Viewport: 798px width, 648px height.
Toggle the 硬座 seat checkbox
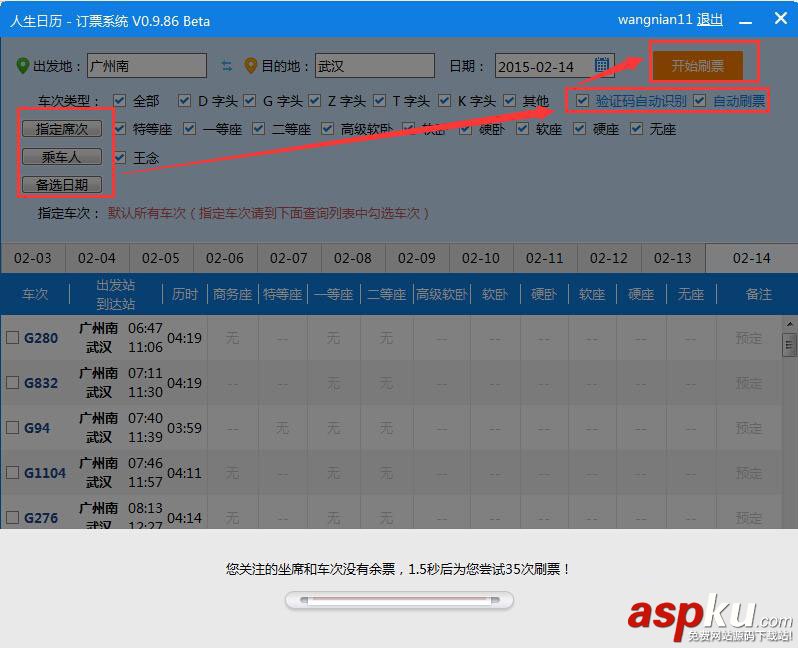[x=579, y=129]
